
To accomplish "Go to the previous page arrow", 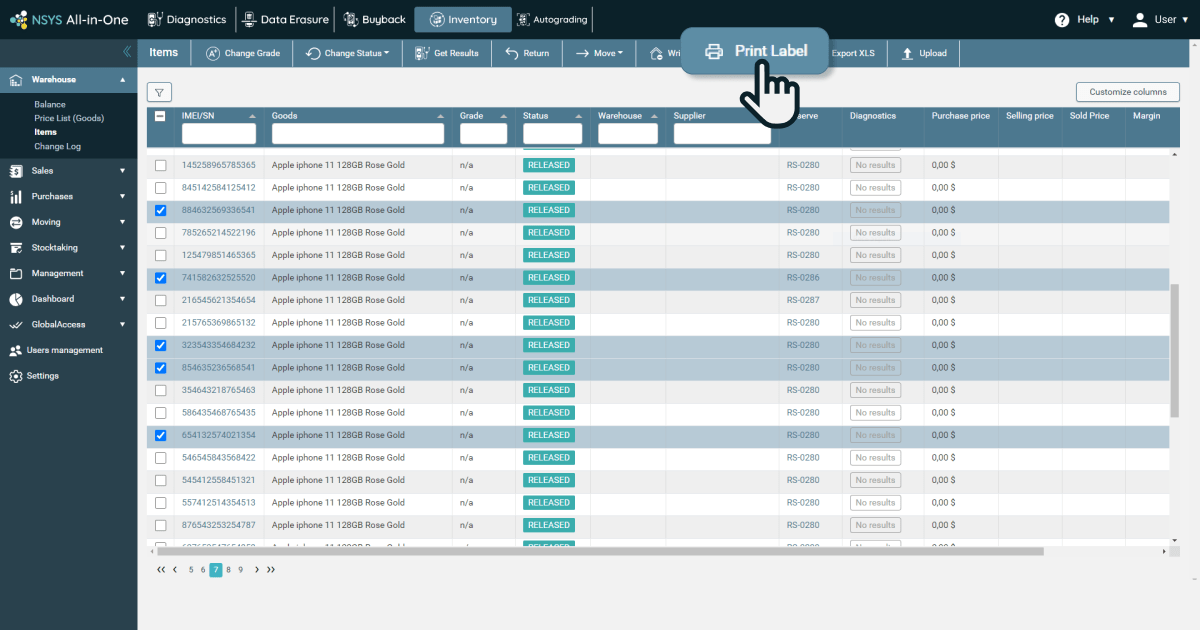I will [175, 570].
